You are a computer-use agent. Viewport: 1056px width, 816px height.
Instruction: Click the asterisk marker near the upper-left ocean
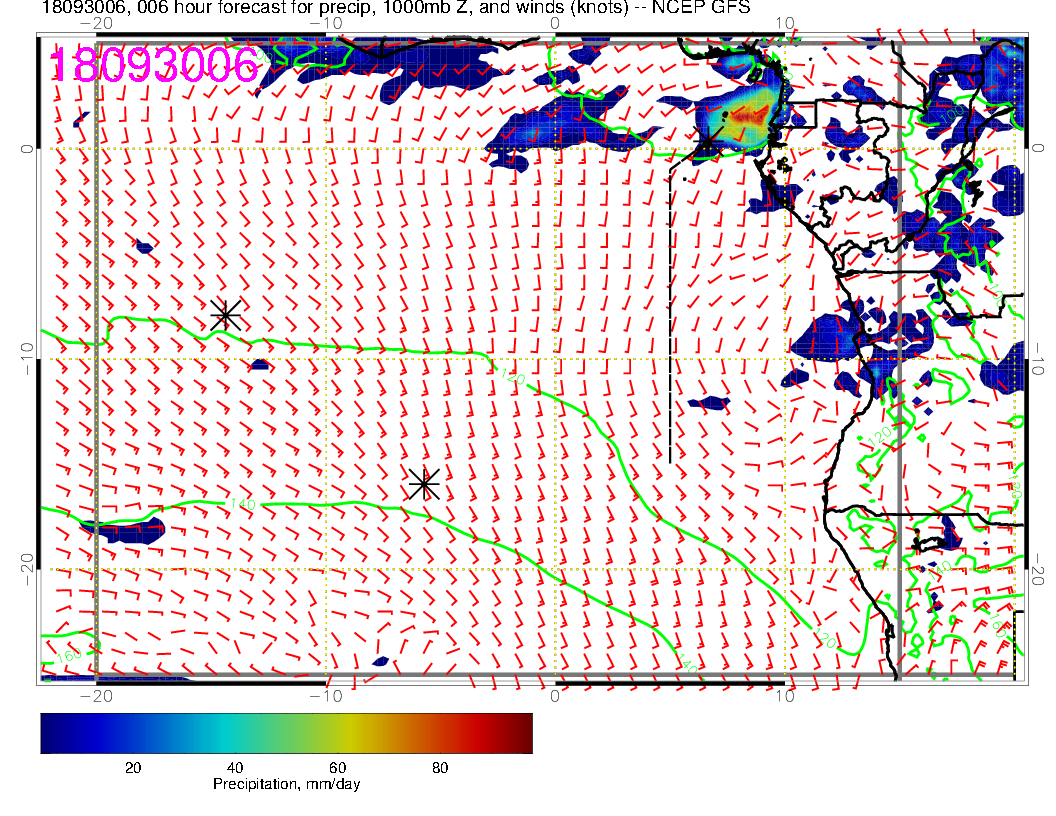[226, 314]
